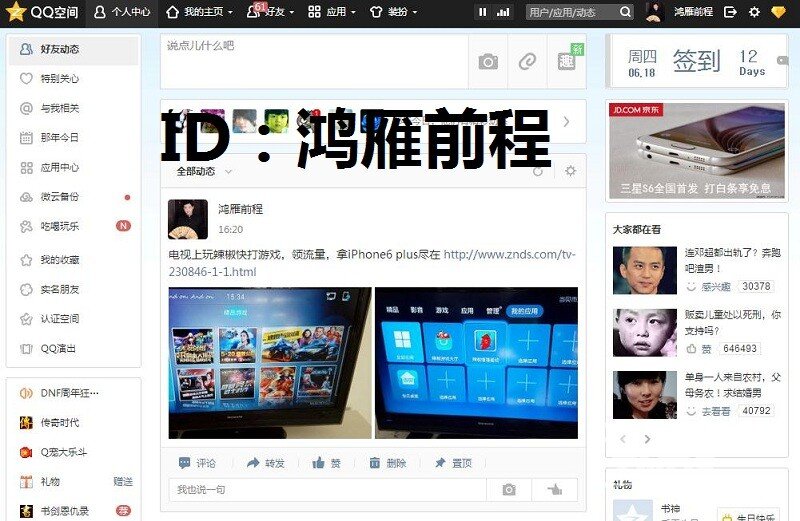Screen dimensions: 800x521
Task: Click the yellow diamond VIP icon
Action: pyautogui.click(x=778, y=12)
